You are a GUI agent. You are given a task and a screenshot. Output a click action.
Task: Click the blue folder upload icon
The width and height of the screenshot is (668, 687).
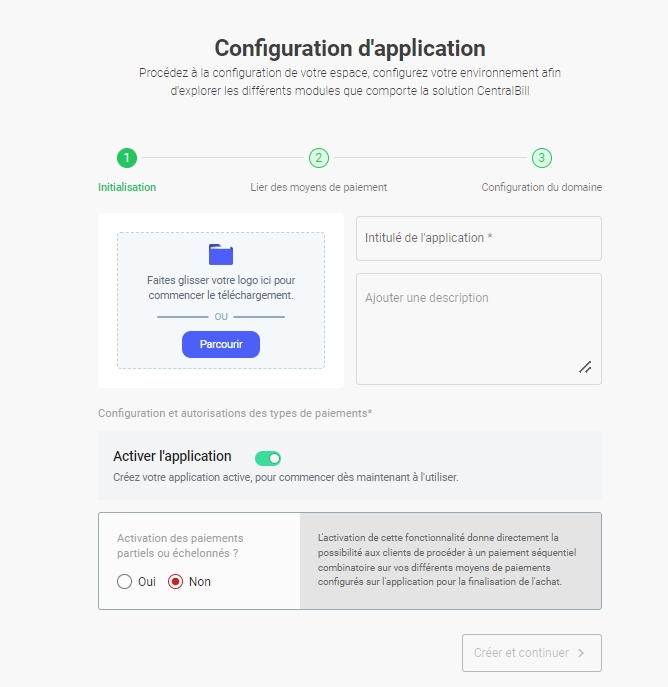(x=220, y=254)
